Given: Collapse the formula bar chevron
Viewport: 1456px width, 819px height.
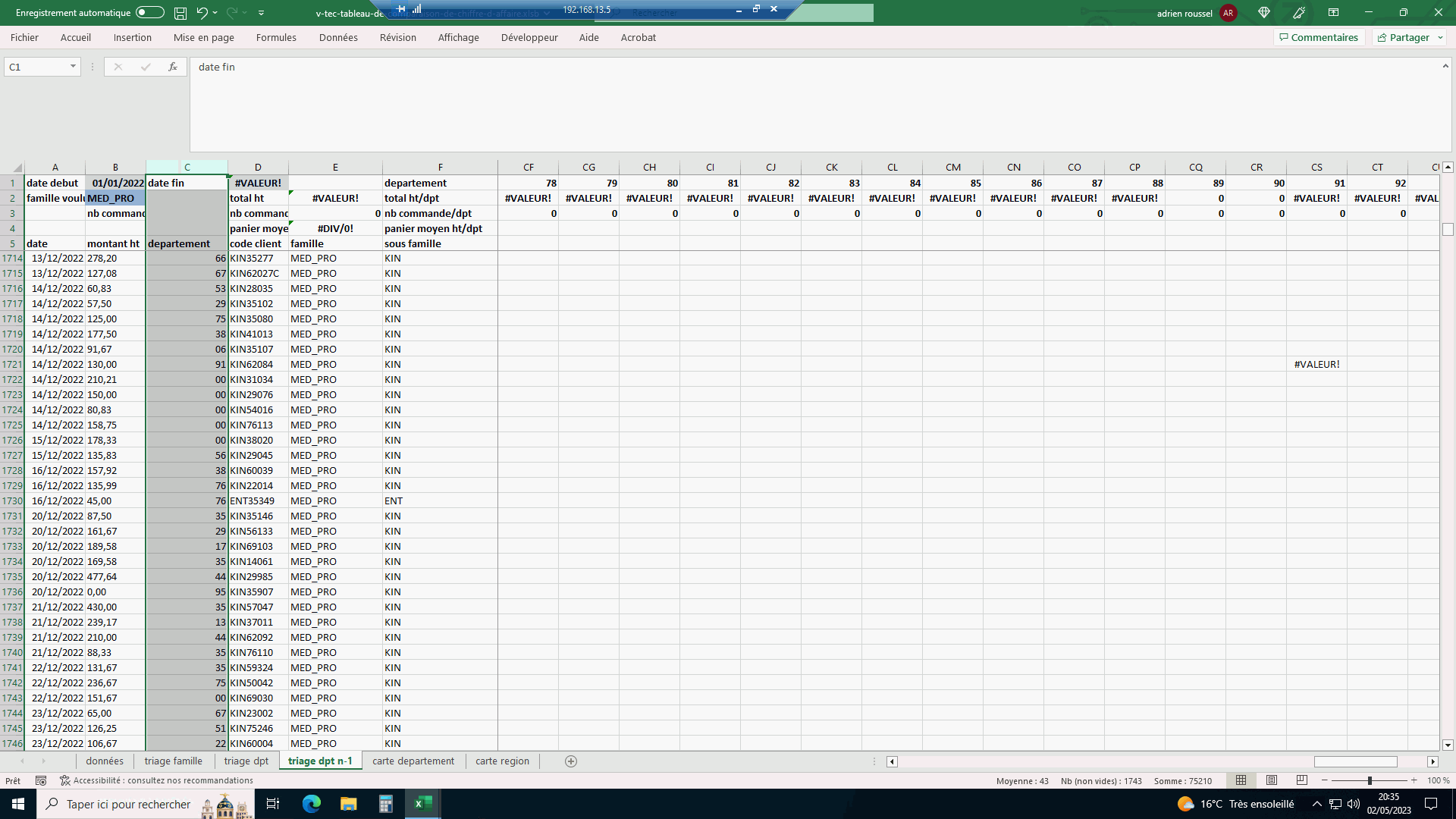Looking at the screenshot, I should [1445, 67].
